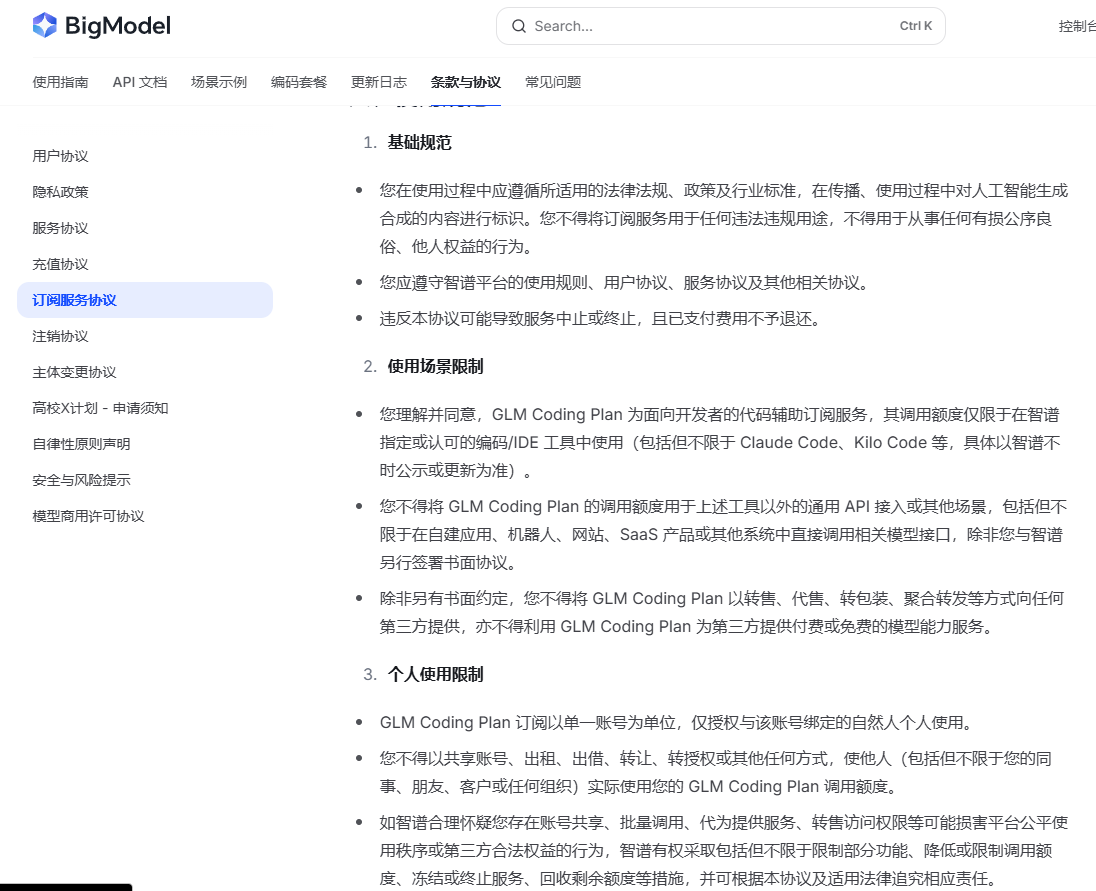The image size is (1096, 891).
Task: Open 高校X计划 - 申请须知 page
Action: point(100,408)
